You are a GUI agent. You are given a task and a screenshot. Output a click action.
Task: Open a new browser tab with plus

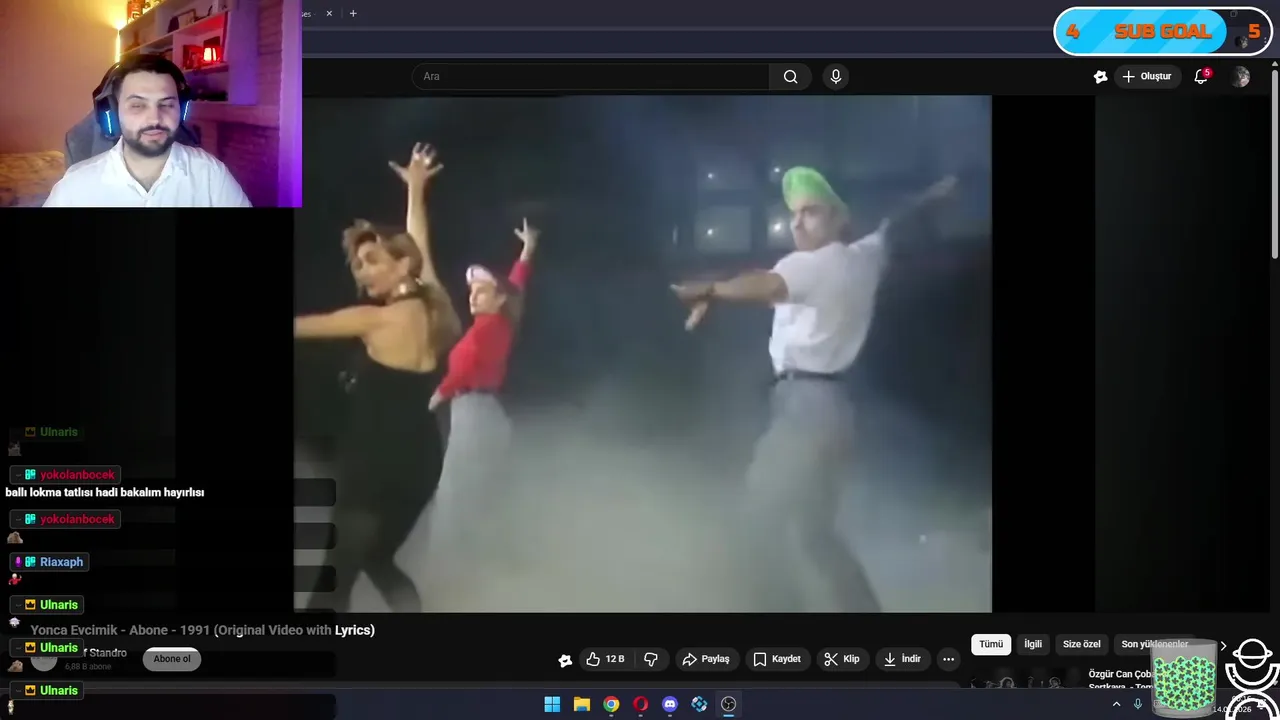(x=353, y=13)
